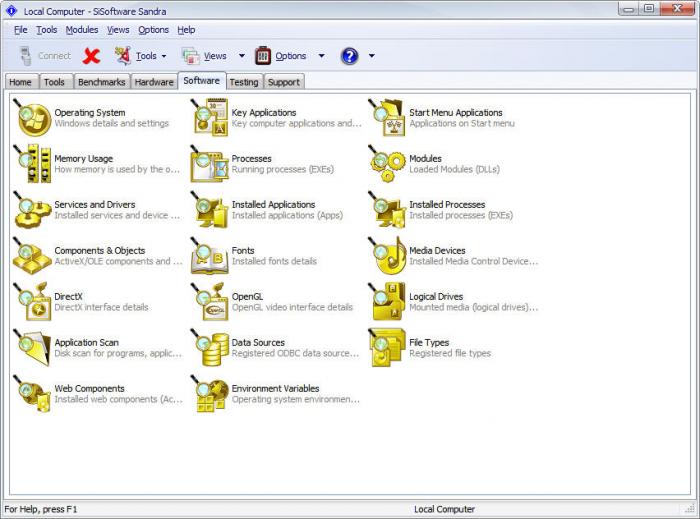
Task: Open the Fonts book icon
Action: point(209,256)
